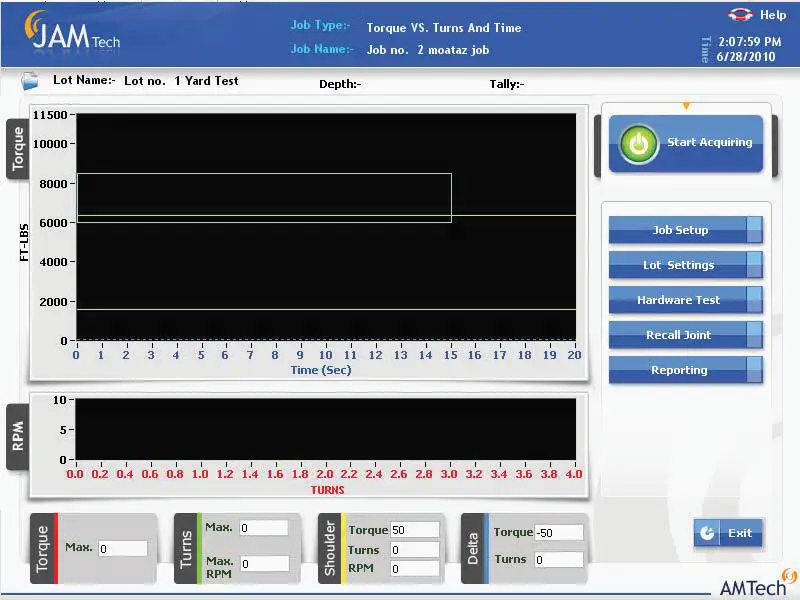Viewport: 800px width, 600px height.
Task: Click the 11500 torque axis value
Action: (50, 115)
